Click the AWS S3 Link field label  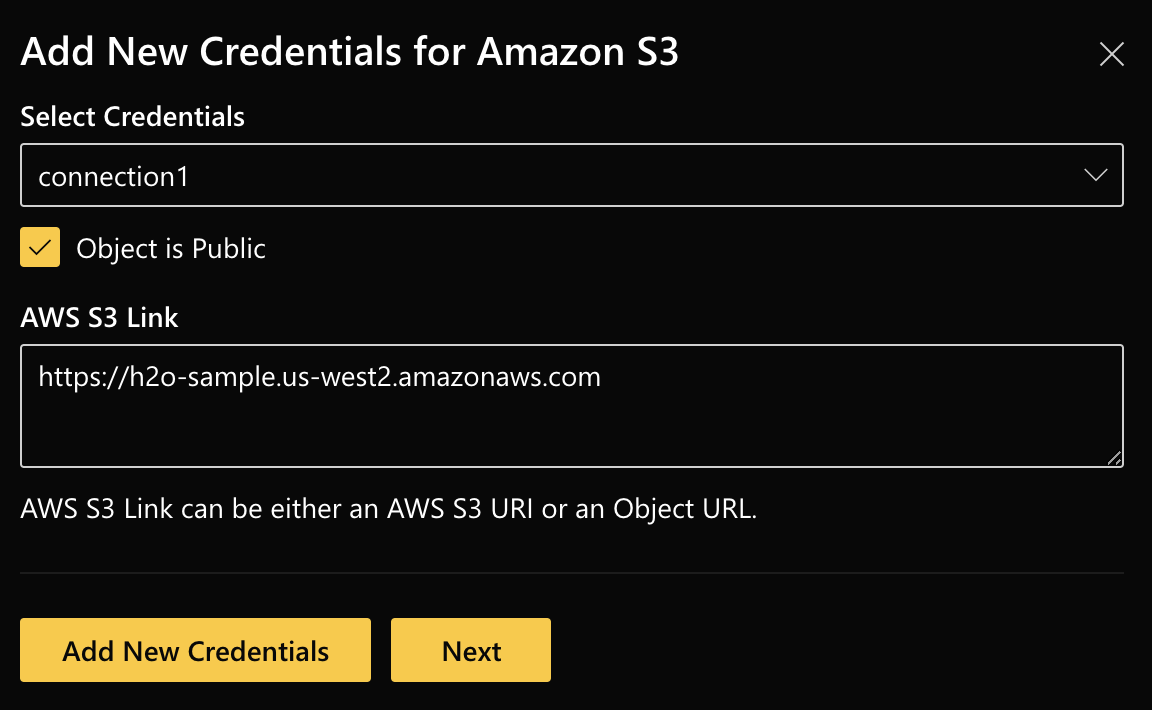coord(98,318)
